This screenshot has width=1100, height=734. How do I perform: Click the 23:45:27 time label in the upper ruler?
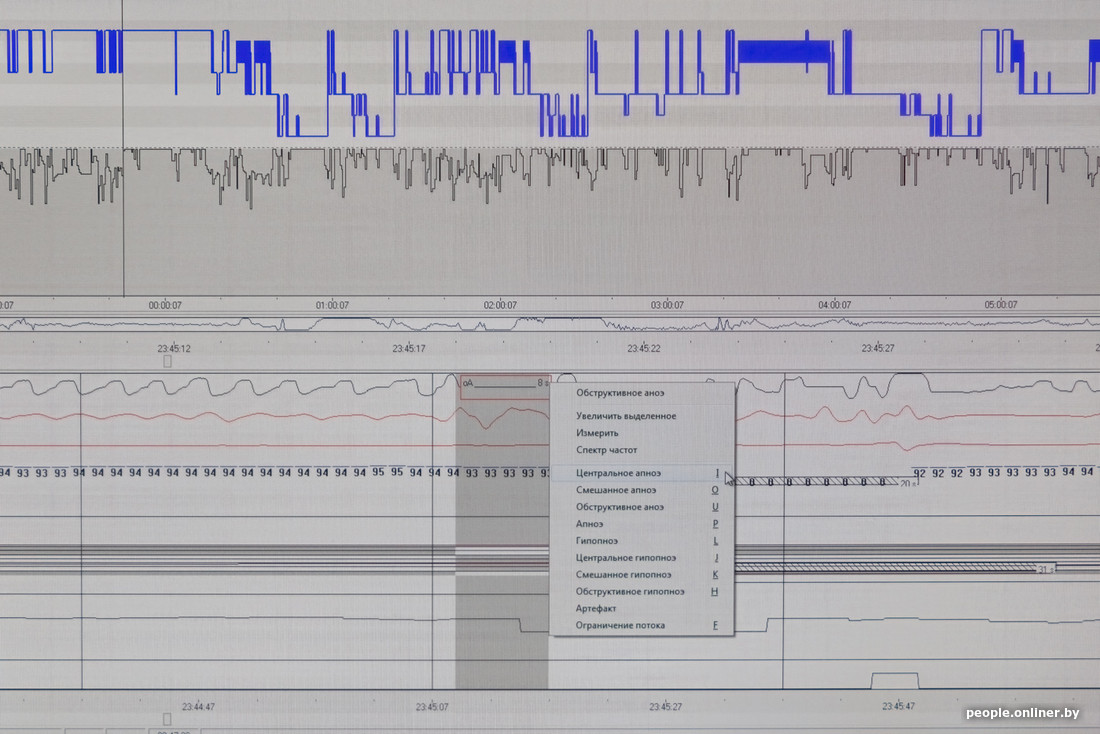coord(878,348)
